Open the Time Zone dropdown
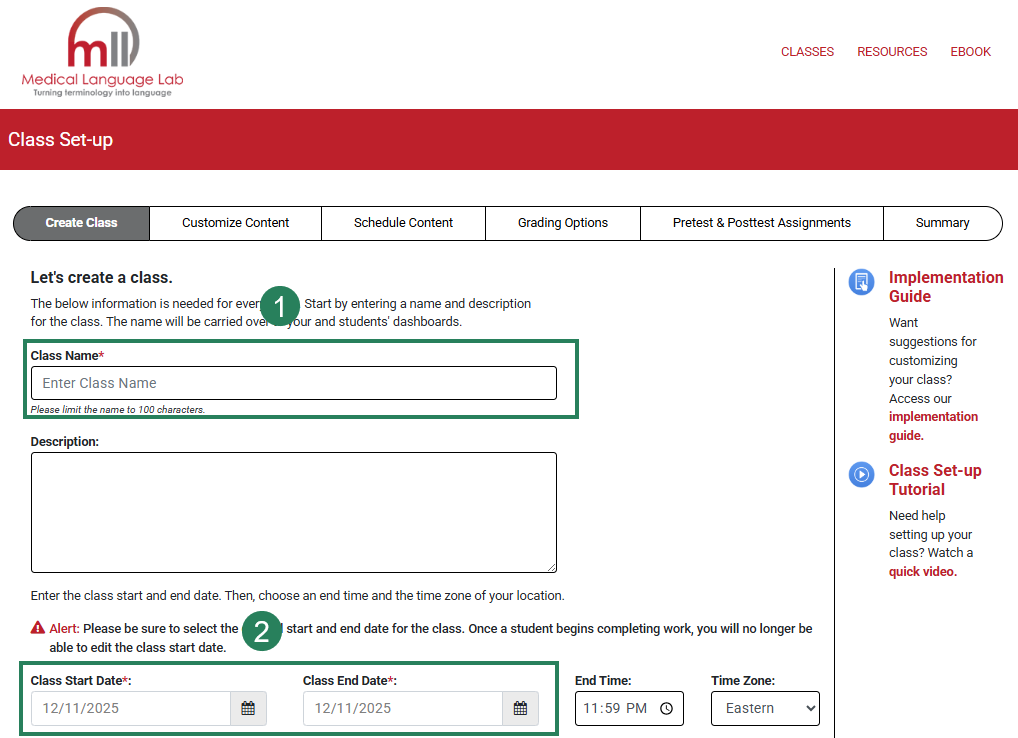The width and height of the screenshot is (1018, 738). coord(765,708)
